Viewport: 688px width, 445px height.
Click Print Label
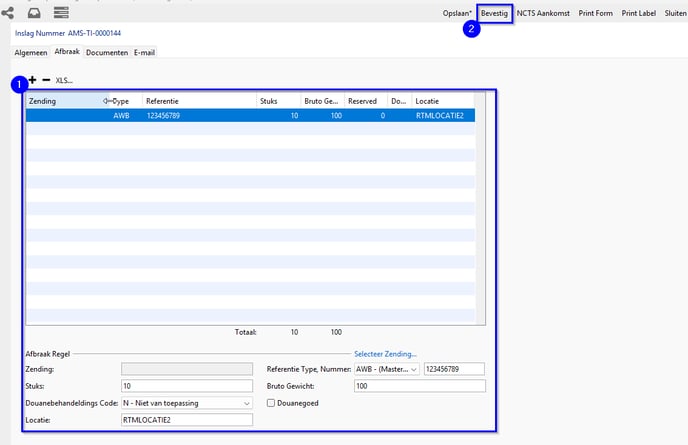point(638,13)
